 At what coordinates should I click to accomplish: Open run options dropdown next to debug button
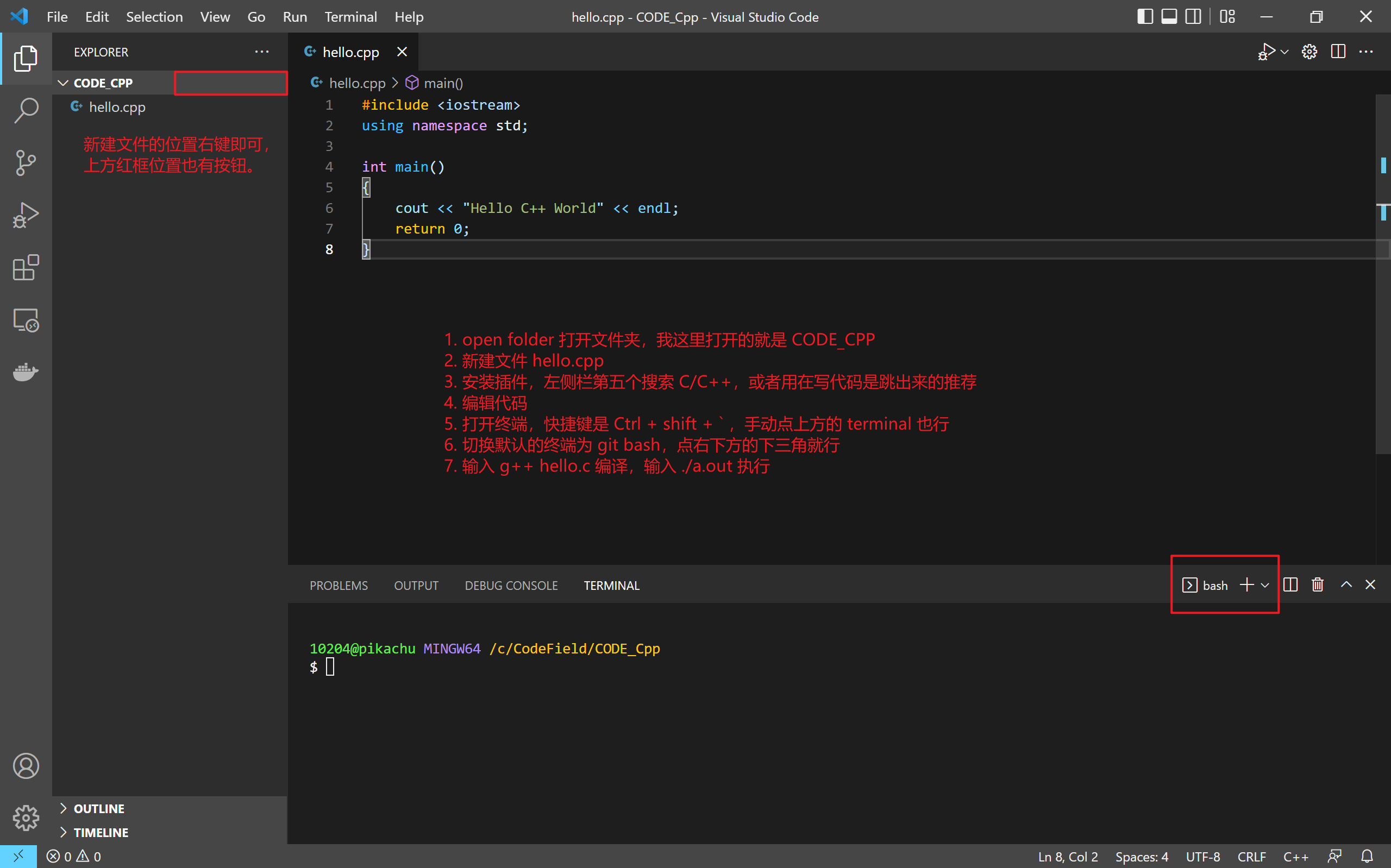(x=1285, y=52)
